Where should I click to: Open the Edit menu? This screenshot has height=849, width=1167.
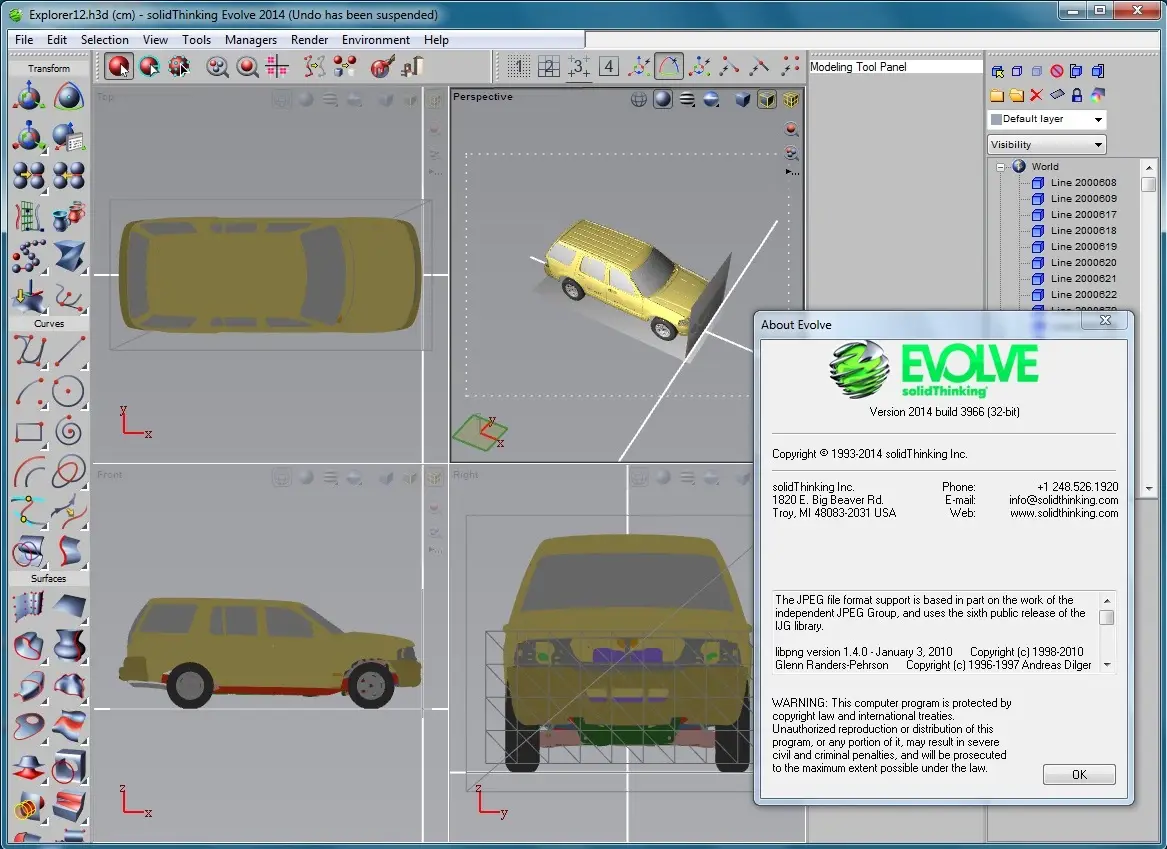[57, 39]
